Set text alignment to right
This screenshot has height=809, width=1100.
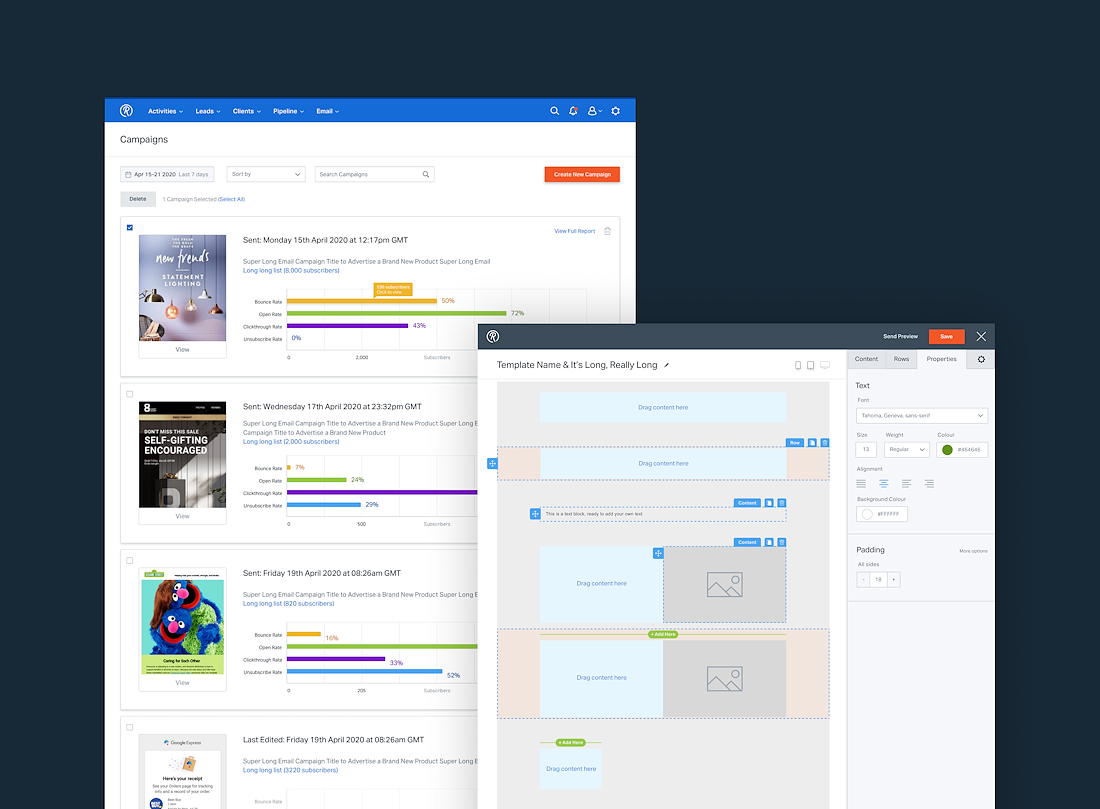[x=929, y=483]
